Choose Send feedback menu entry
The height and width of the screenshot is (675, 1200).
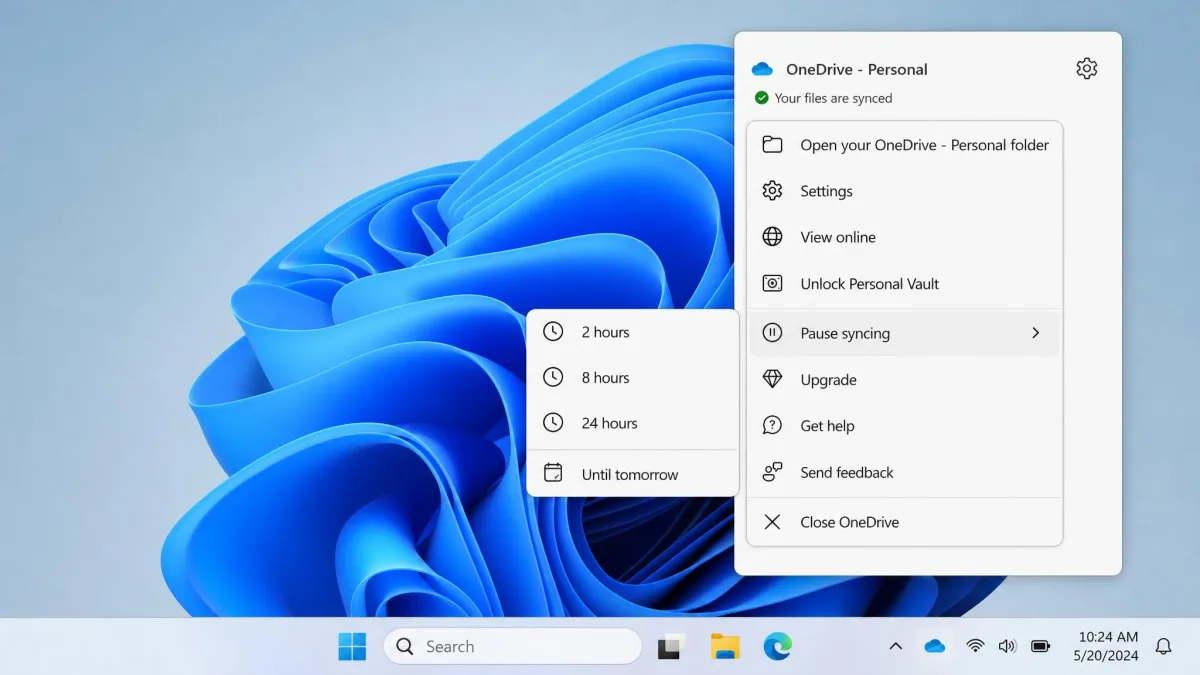(905, 472)
